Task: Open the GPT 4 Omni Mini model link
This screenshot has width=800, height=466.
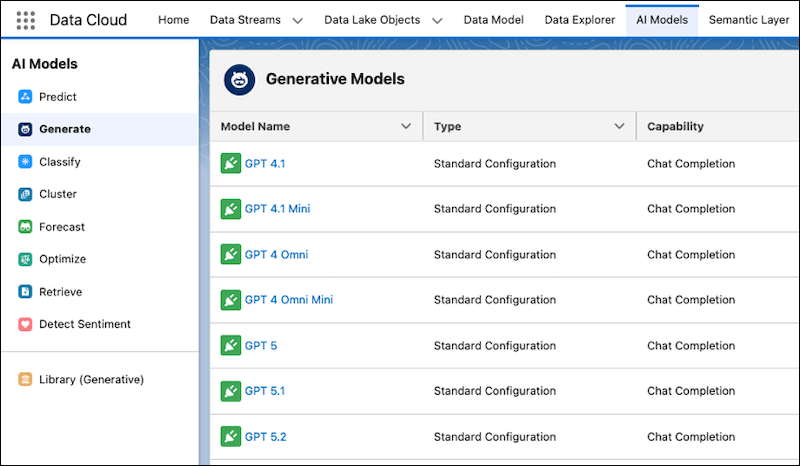Action: click(288, 300)
